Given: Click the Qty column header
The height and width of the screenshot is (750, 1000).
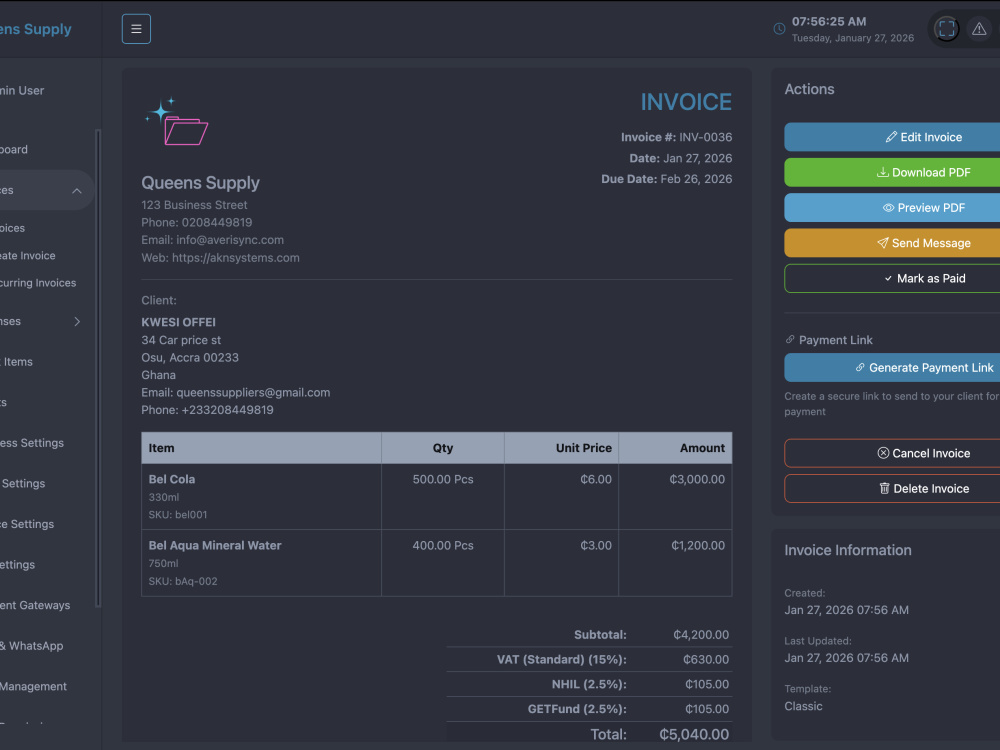Looking at the screenshot, I should 443,448.
